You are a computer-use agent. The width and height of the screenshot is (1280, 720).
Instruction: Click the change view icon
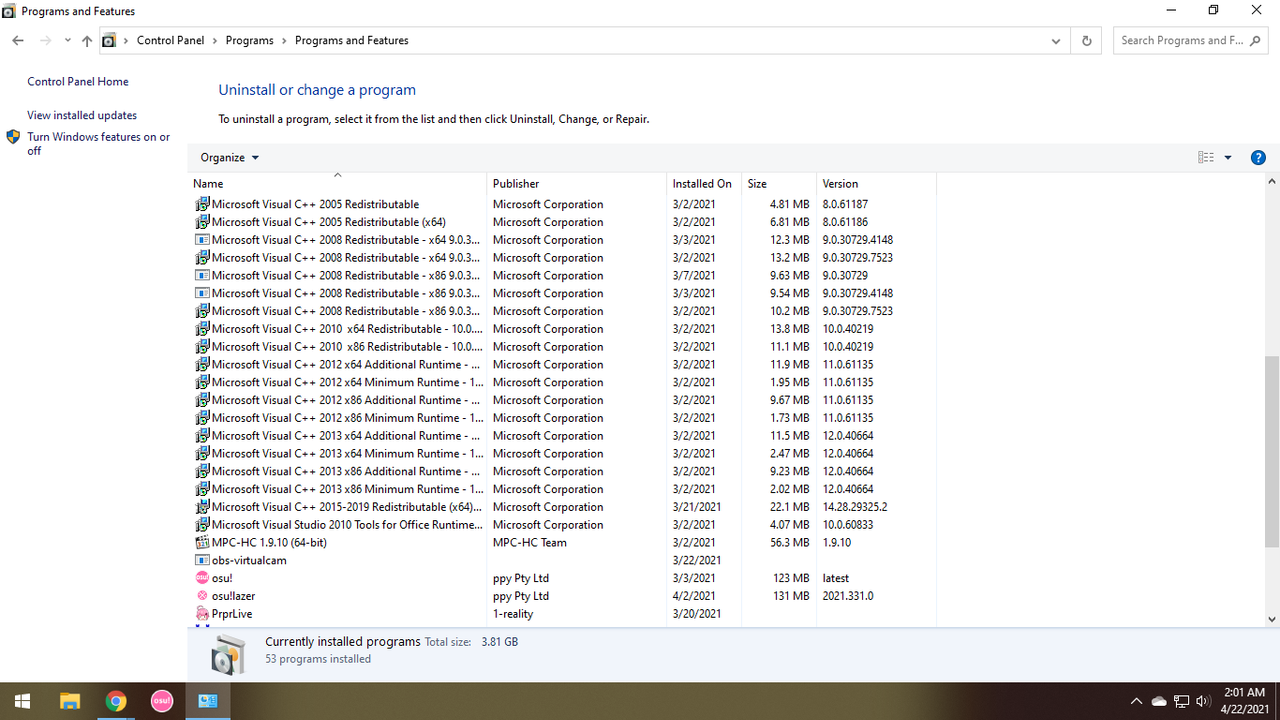[x=1206, y=158]
